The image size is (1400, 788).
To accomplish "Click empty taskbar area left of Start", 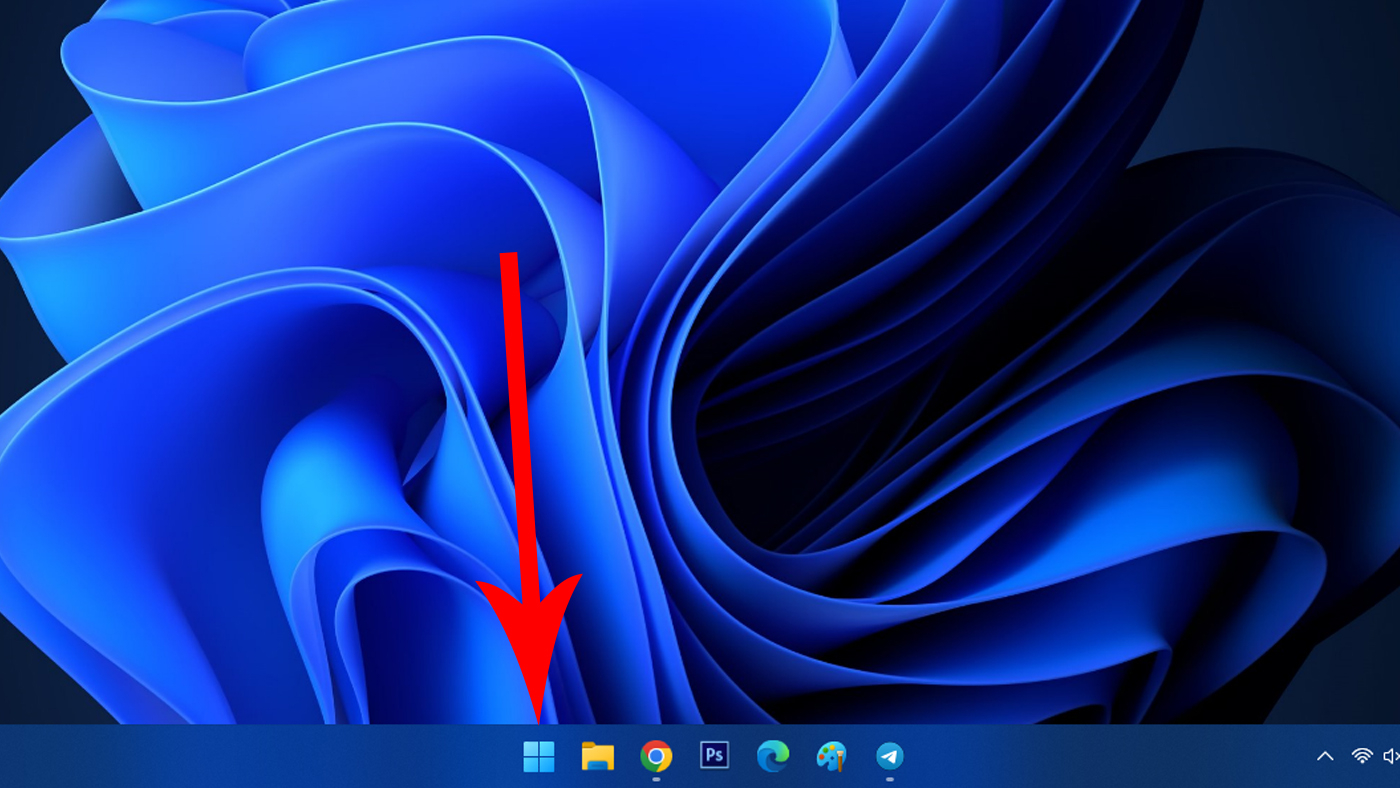I will (x=250, y=757).
